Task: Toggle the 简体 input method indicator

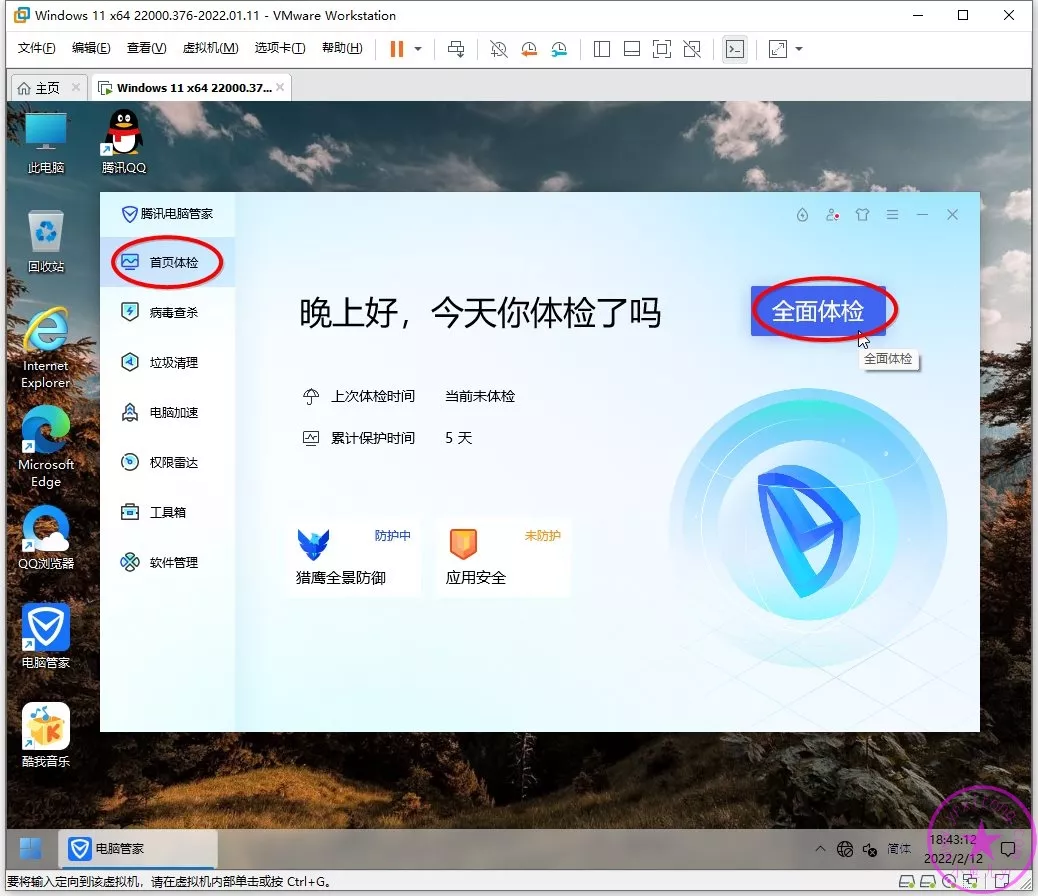Action: point(899,849)
